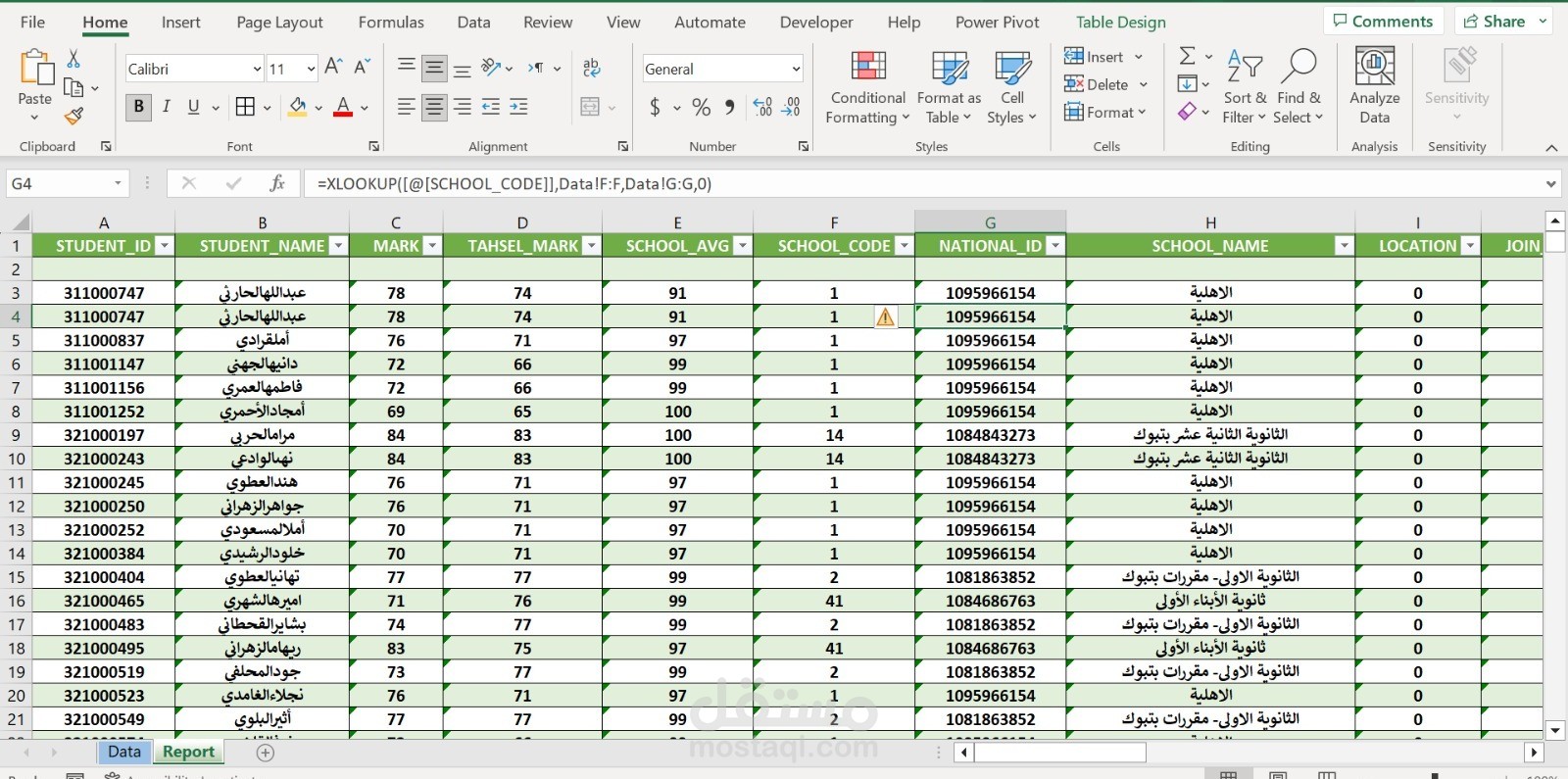Click the Format Painter brush icon
This screenshot has height=779, width=1568.
click(73, 116)
